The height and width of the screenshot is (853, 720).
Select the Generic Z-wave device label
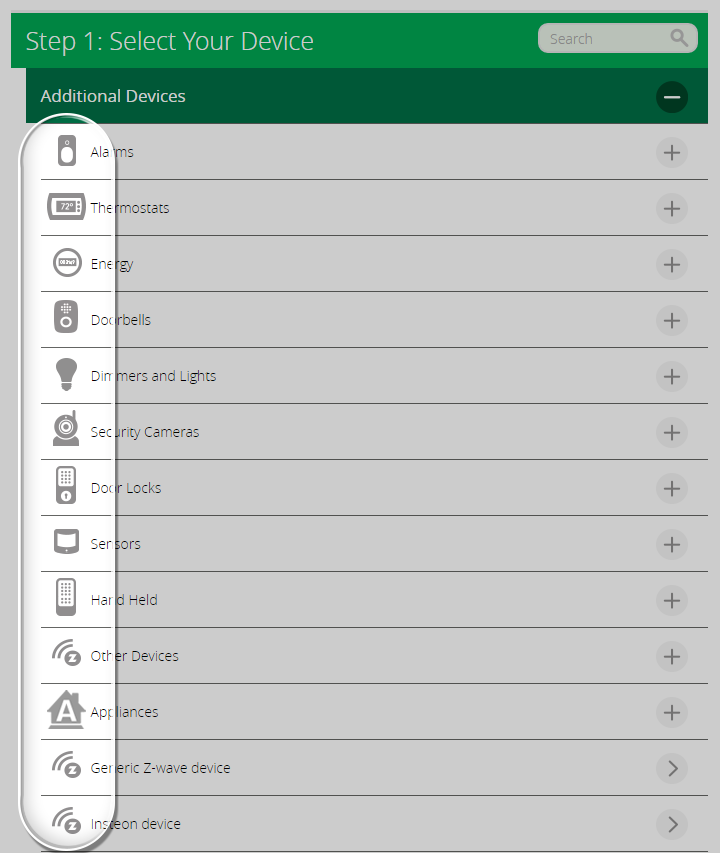point(160,768)
